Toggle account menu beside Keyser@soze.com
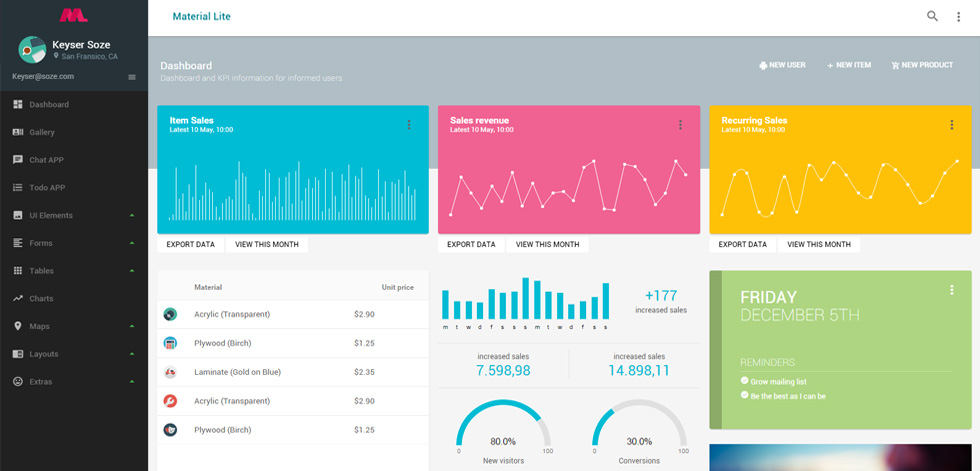 point(132,77)
